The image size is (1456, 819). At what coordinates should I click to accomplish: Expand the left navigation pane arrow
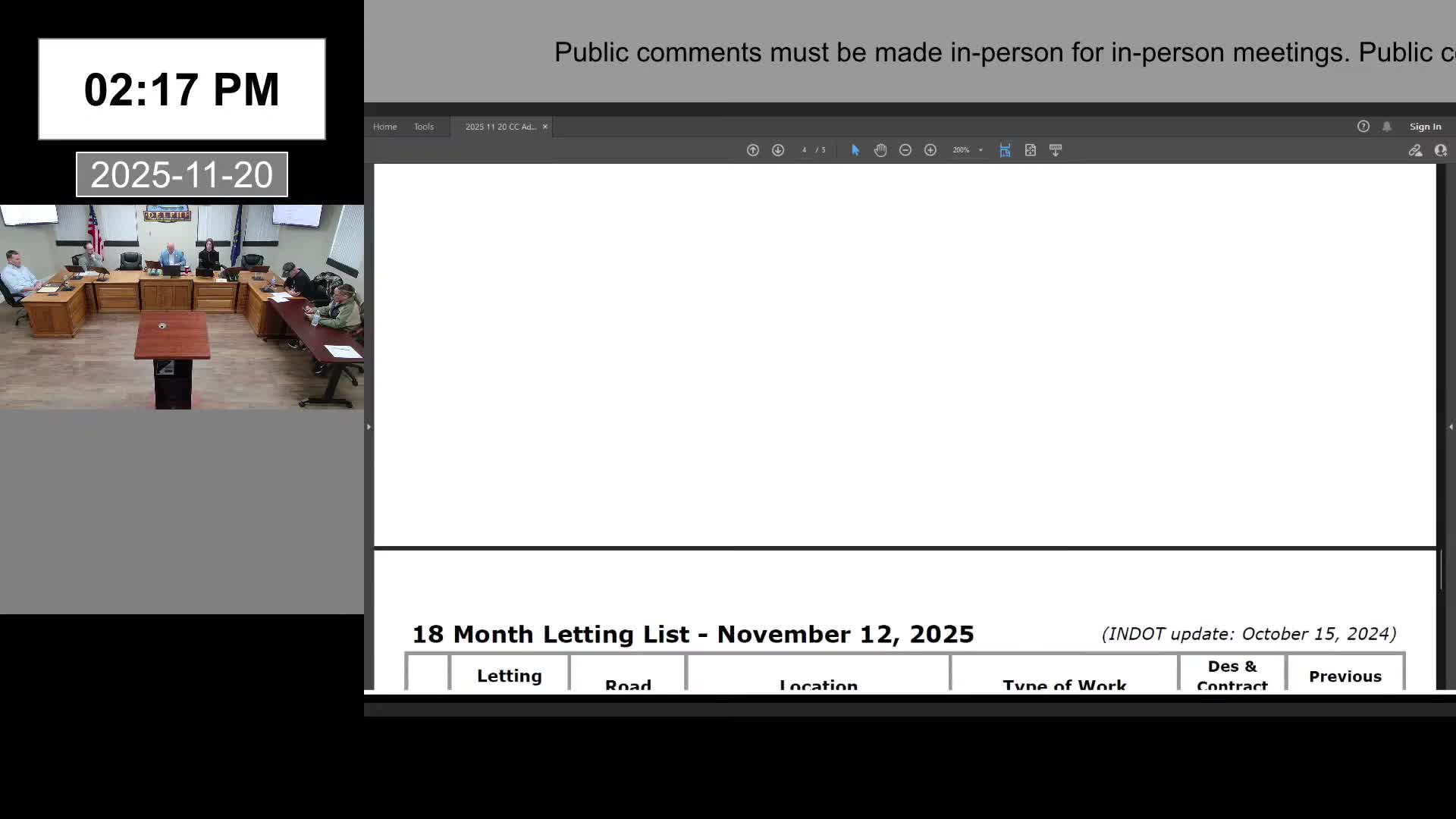coord(369,427)
